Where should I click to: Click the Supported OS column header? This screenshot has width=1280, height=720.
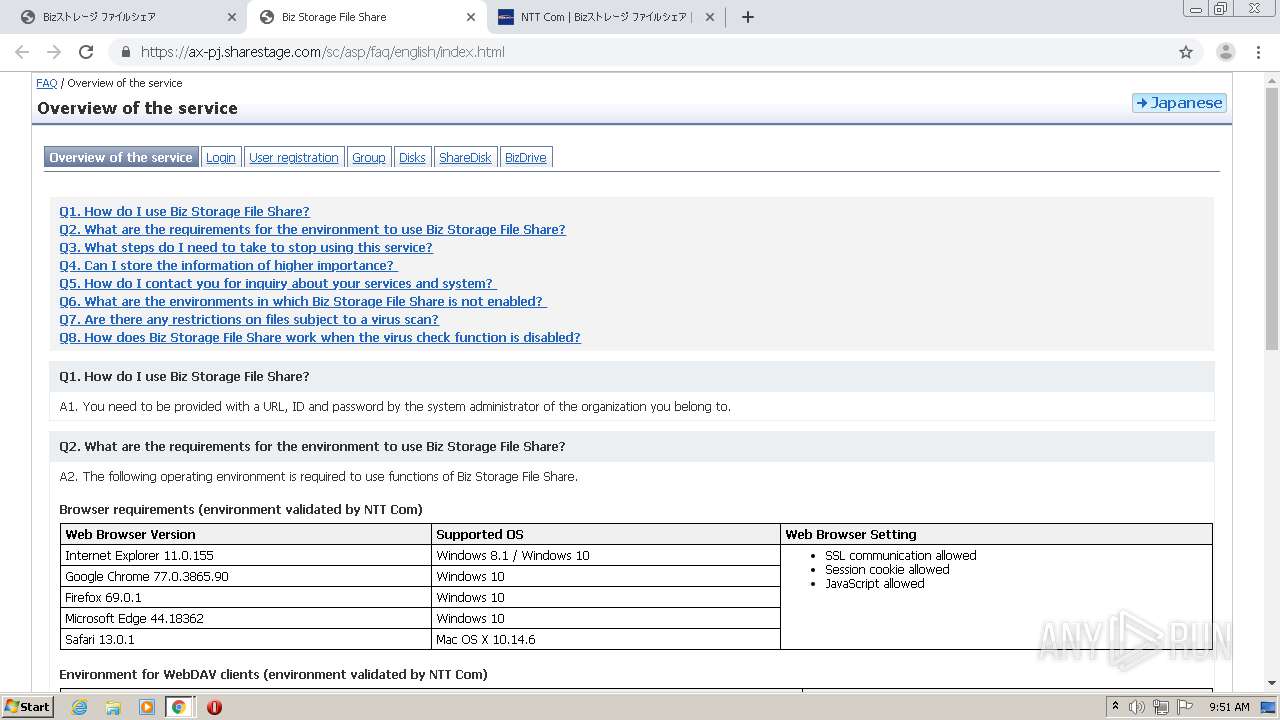coord(606,534)
